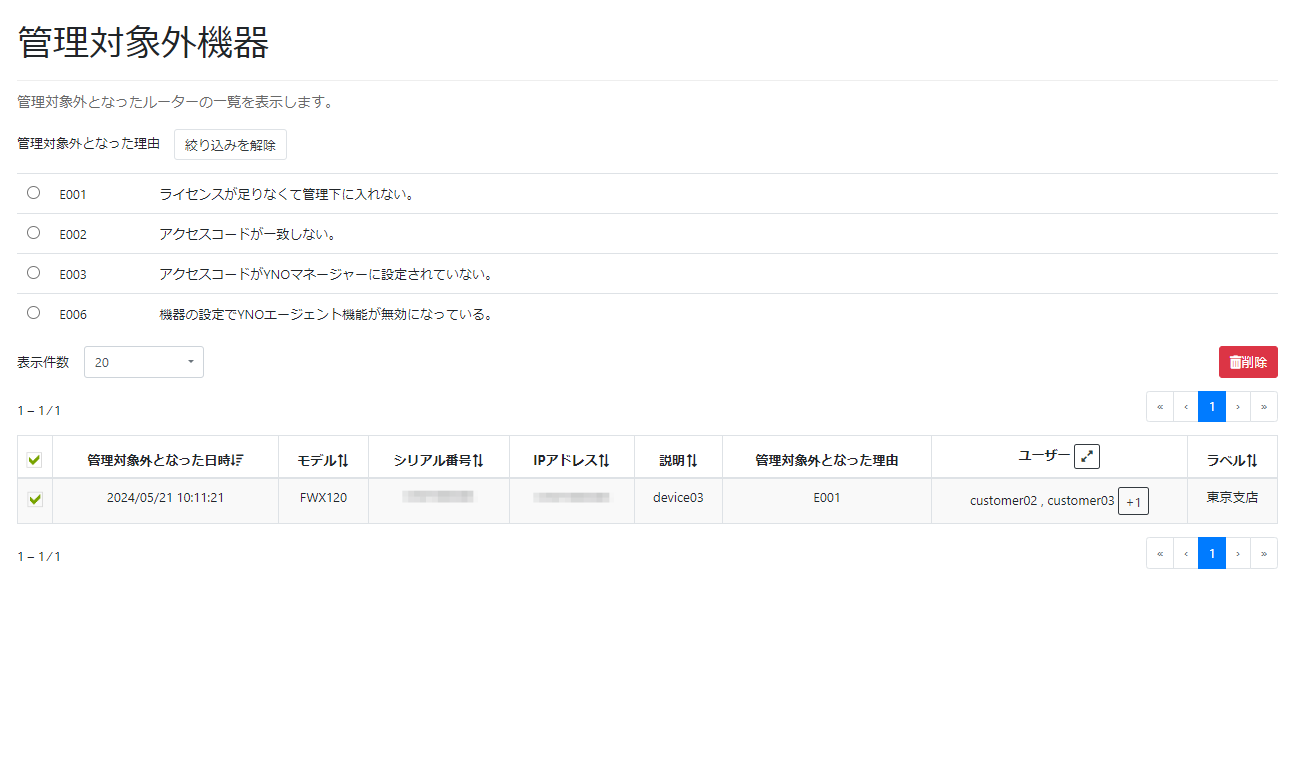Expand the ユーザー column view icon

1087,455
